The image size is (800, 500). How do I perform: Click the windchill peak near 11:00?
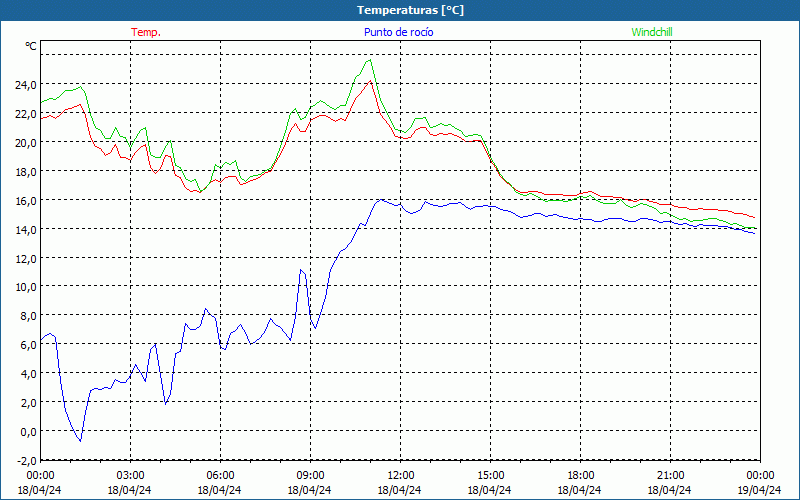click(x=370, y=60)
